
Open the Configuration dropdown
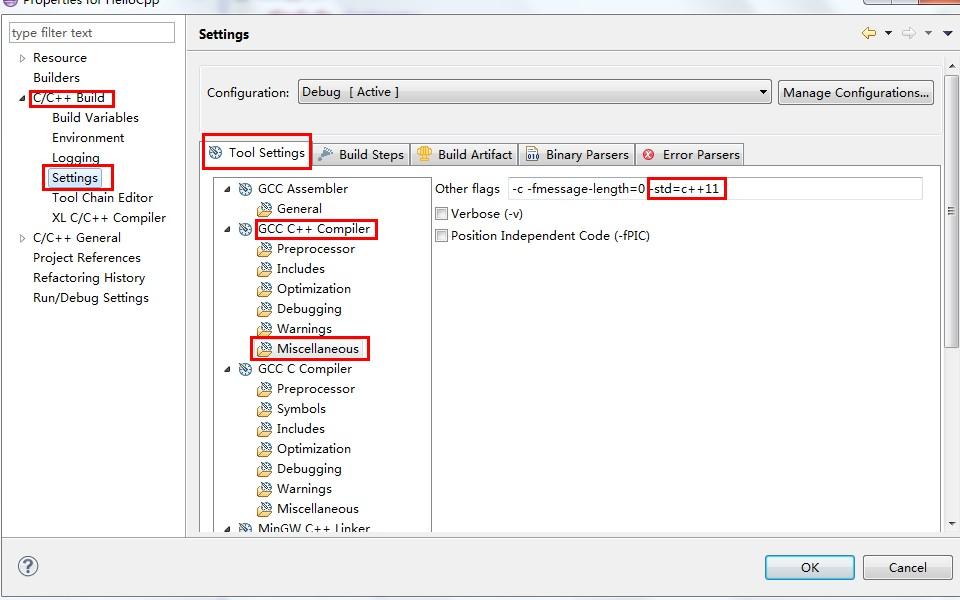[534, 92]
